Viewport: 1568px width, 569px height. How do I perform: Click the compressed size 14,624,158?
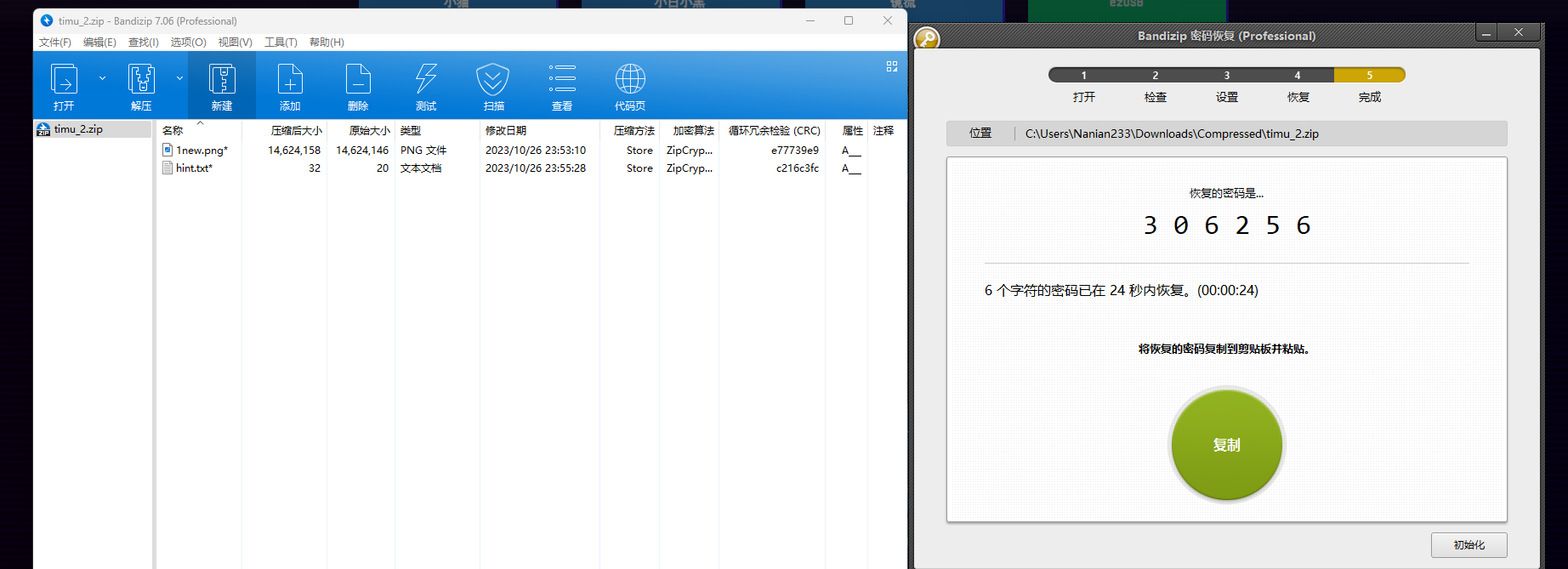(294, 151)
